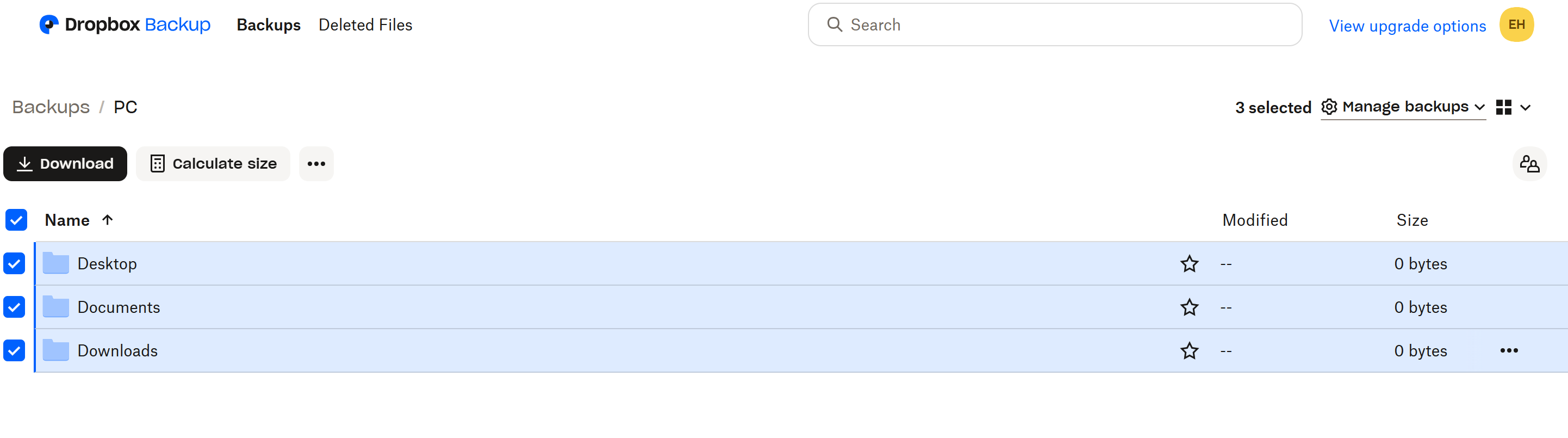The height and width of the screenshot is (438, 1568).
Task: Click the Dropbox Backup logo
Action: [125, 24]
